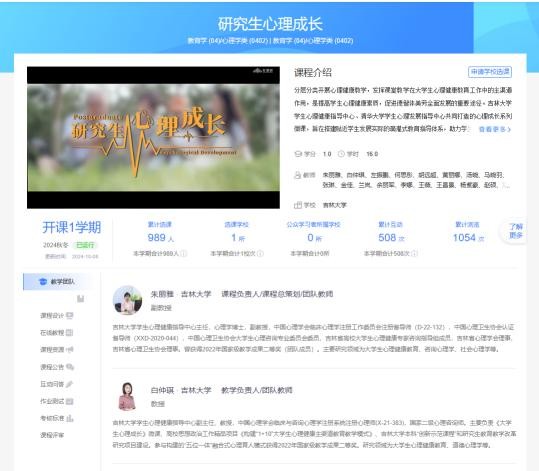
Task: Click teacher name 朱丽雅 in team list
Action: tap(162, 294)
